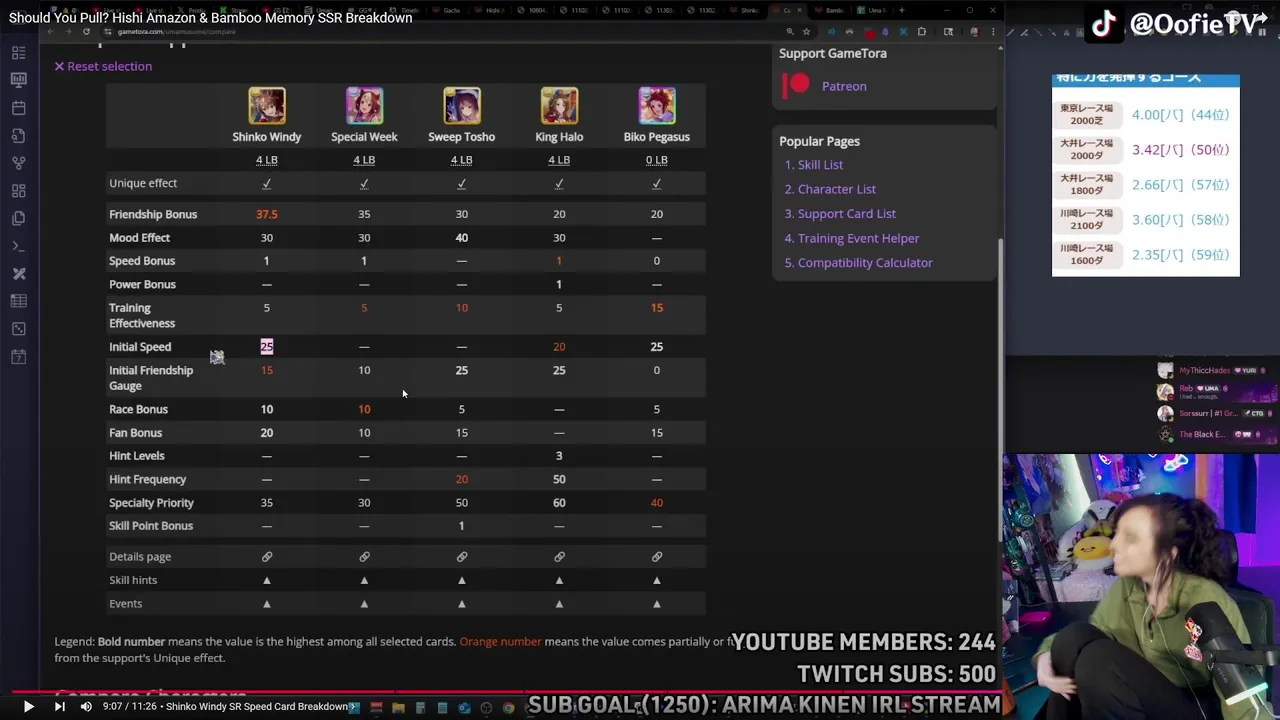Select the Shinko Windy card portrait
1280x720 pixels.
(267, 106)
